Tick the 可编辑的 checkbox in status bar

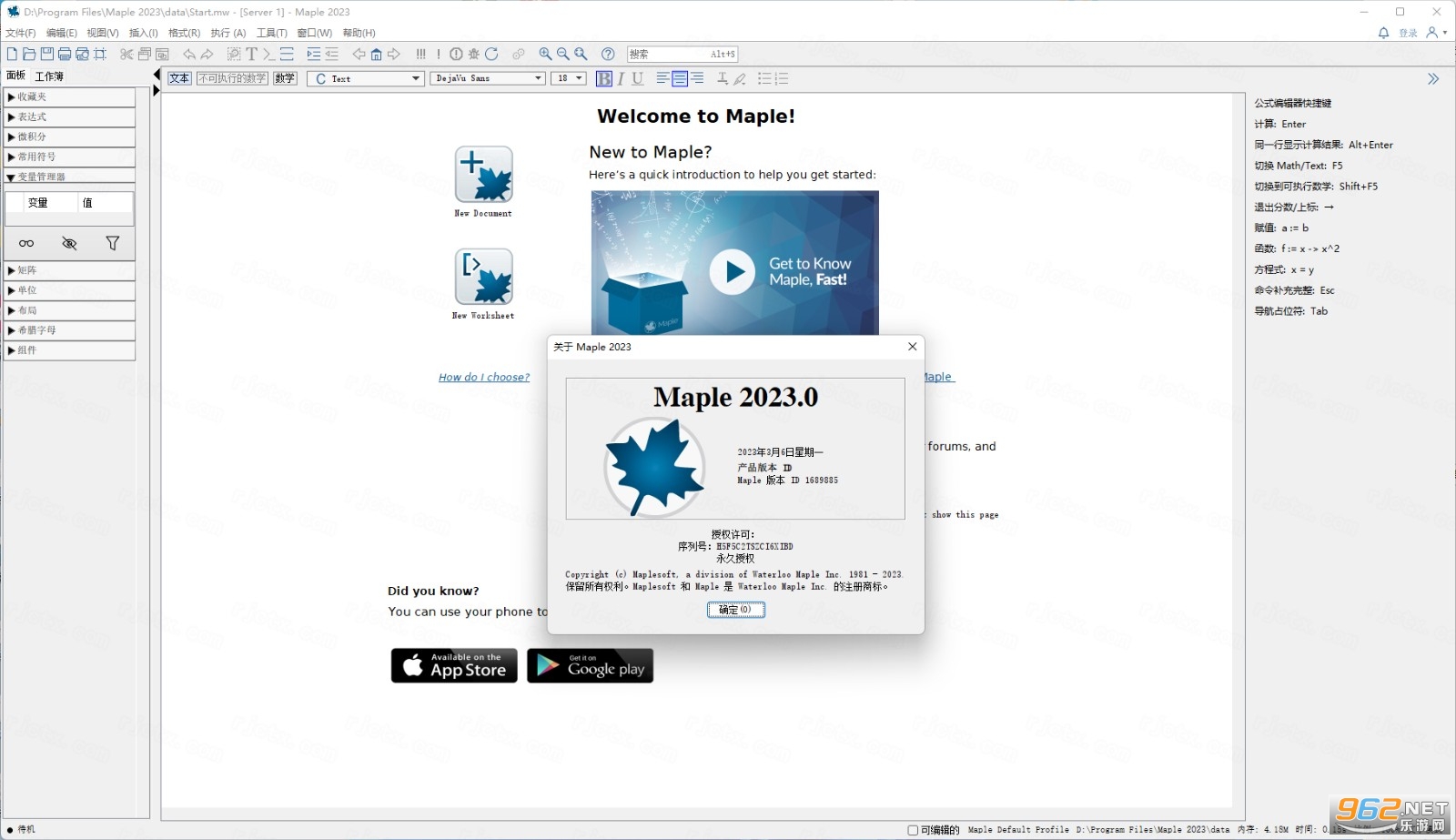pos(913,830)
